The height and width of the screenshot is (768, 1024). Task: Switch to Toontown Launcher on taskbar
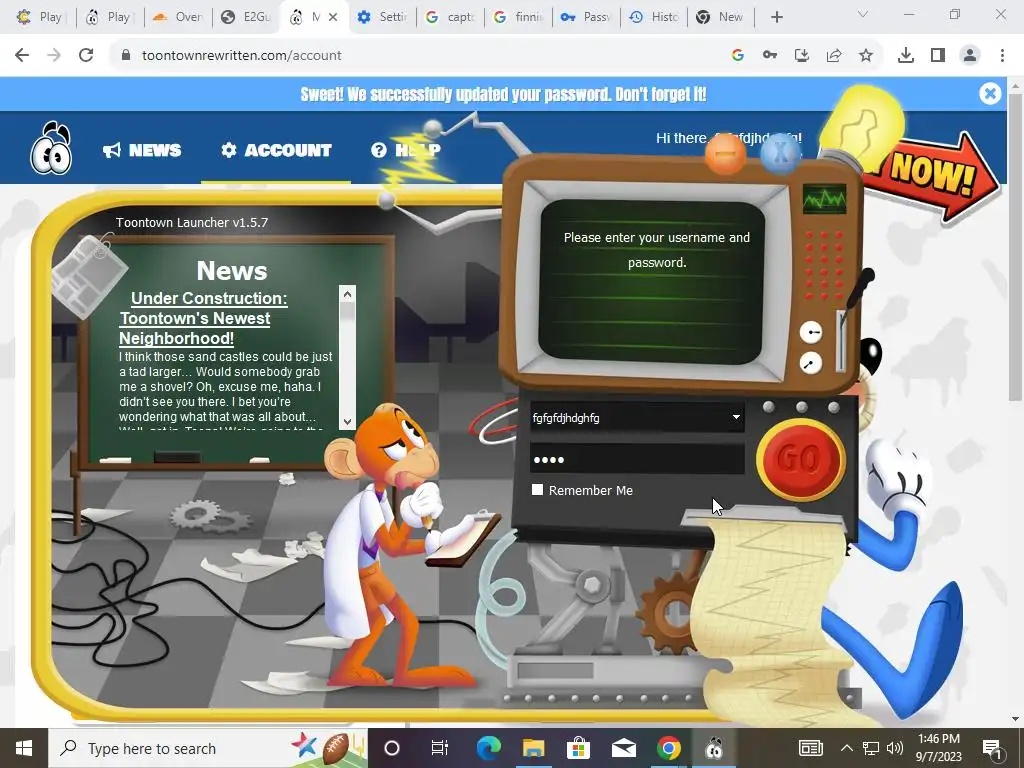[714, 748]
